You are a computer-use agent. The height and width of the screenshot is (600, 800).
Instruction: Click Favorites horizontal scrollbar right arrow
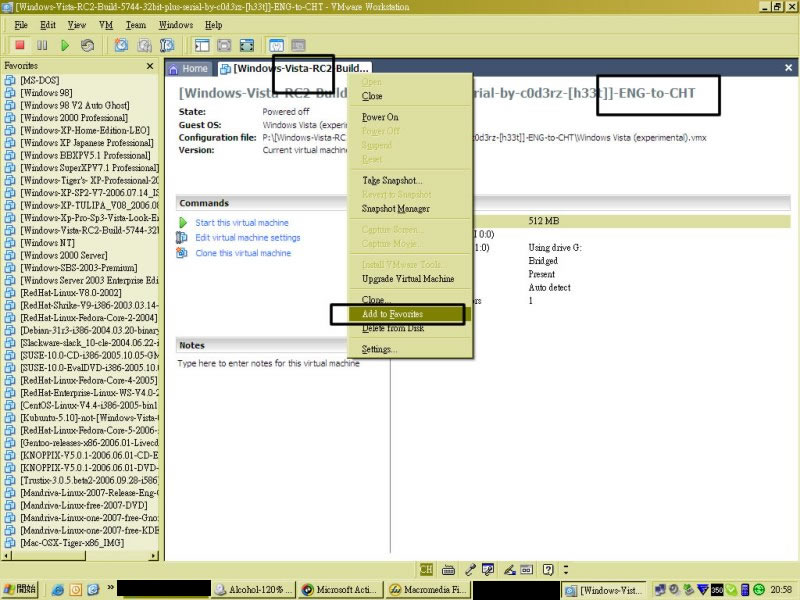[154, 556]
